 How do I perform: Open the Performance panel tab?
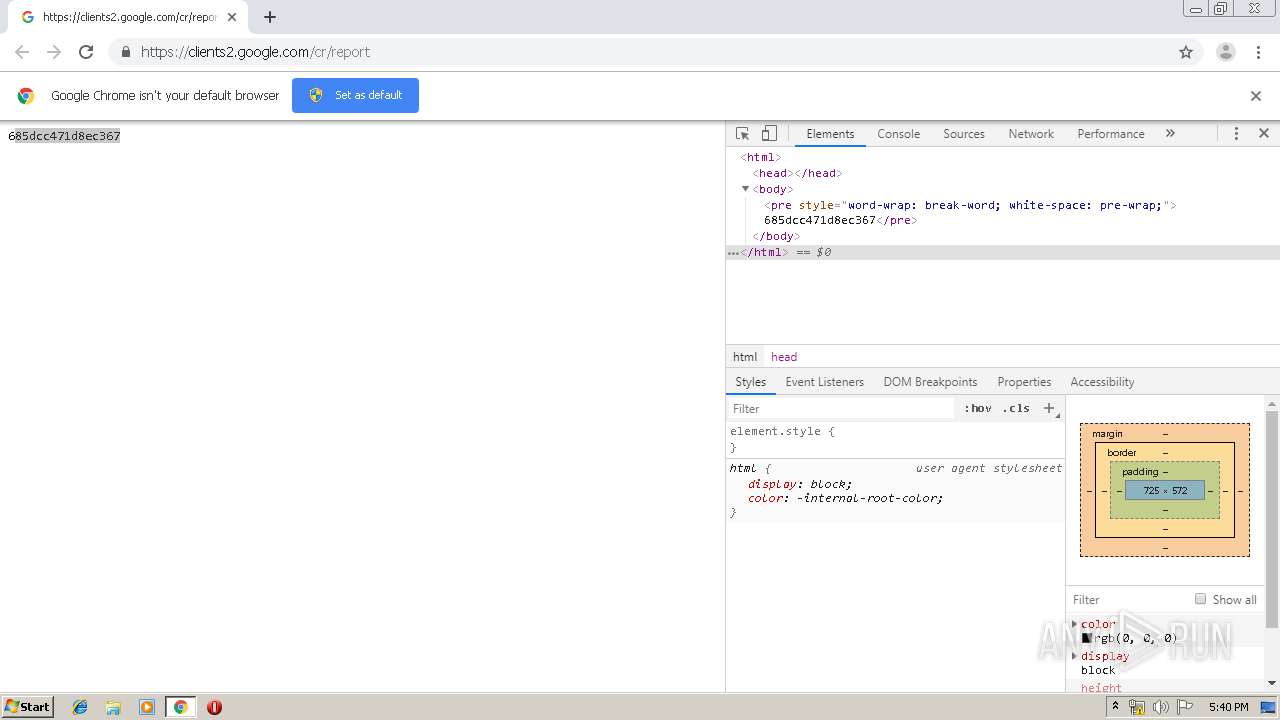[1111, 134]
